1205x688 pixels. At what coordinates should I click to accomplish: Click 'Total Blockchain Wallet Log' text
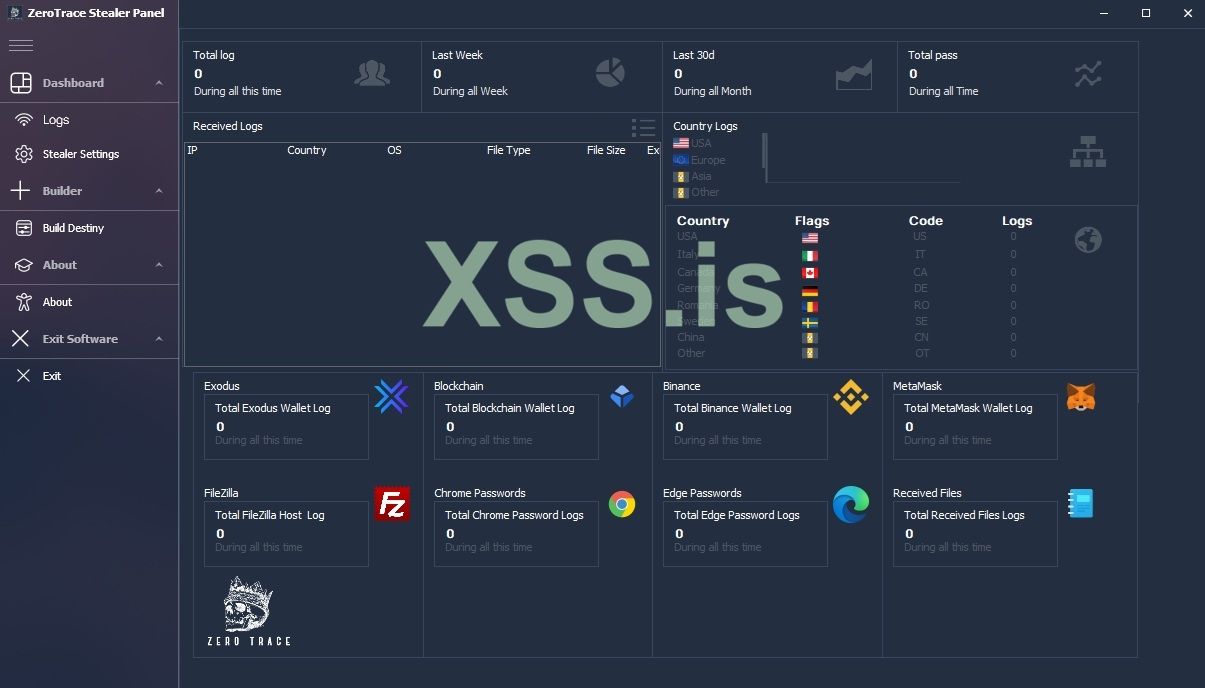pyautogui.click(x=509, y=408)
